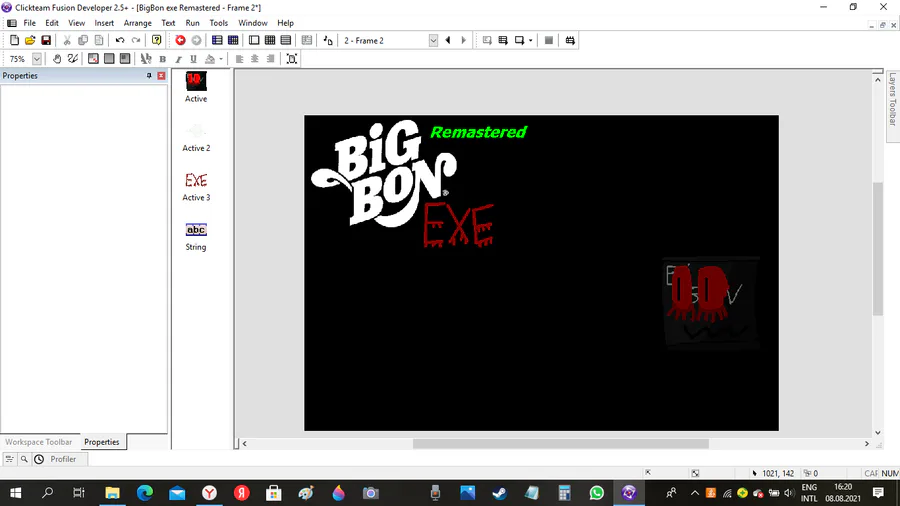900x506 pixels.
Task: Open the Event List Editor icon
Action: (x=286, y=40)
